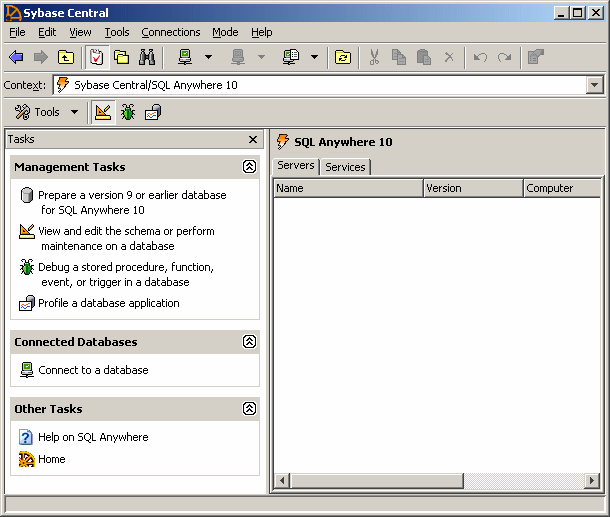
Task: Click the green bug icon in Tasks
Action: point(27,267)
